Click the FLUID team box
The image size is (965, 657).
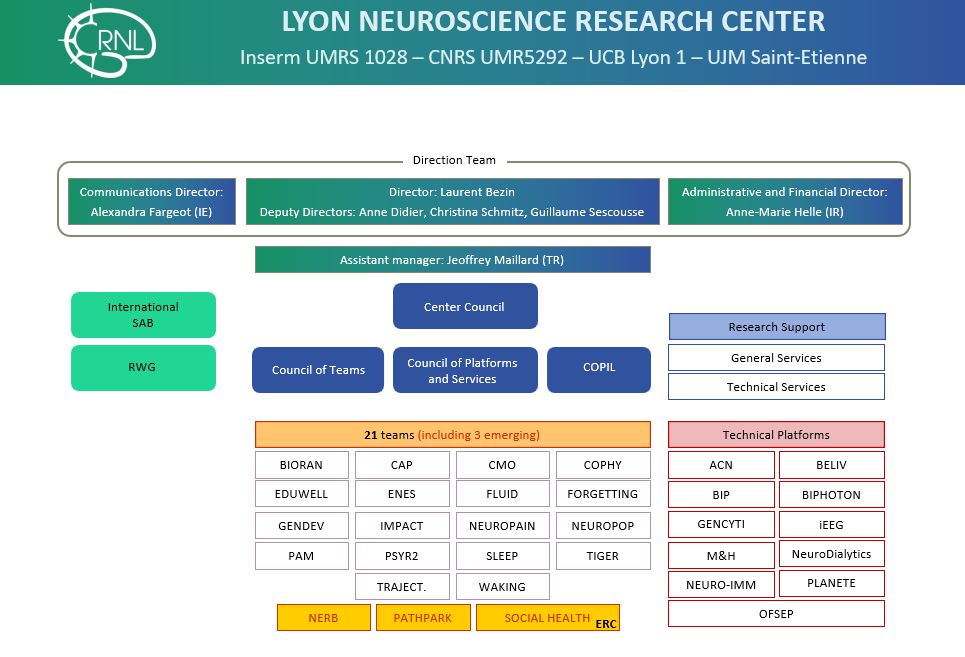coord(502,494)
